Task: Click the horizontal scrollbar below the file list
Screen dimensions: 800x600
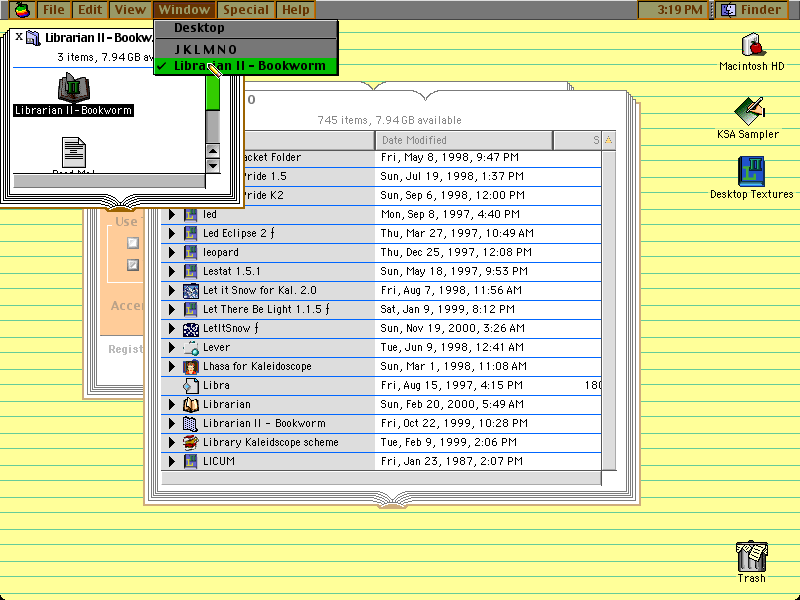Action: 381,478
